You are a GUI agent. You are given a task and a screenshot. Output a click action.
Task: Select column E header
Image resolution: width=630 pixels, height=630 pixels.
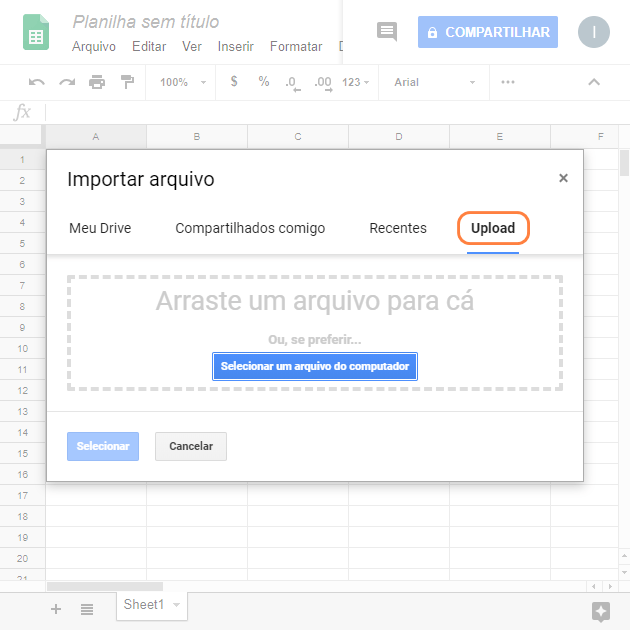[499, 137]
